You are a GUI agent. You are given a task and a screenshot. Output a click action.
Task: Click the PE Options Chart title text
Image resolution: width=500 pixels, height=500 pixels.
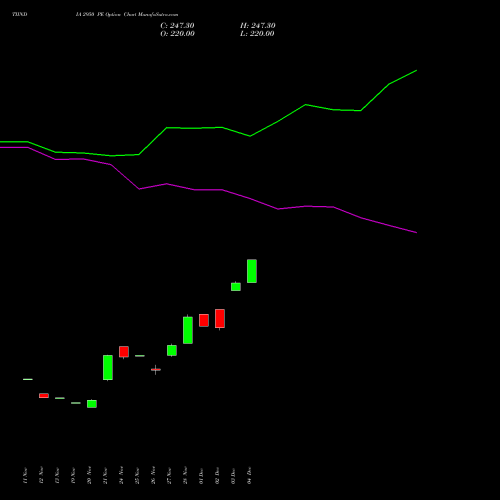point(127,15)
